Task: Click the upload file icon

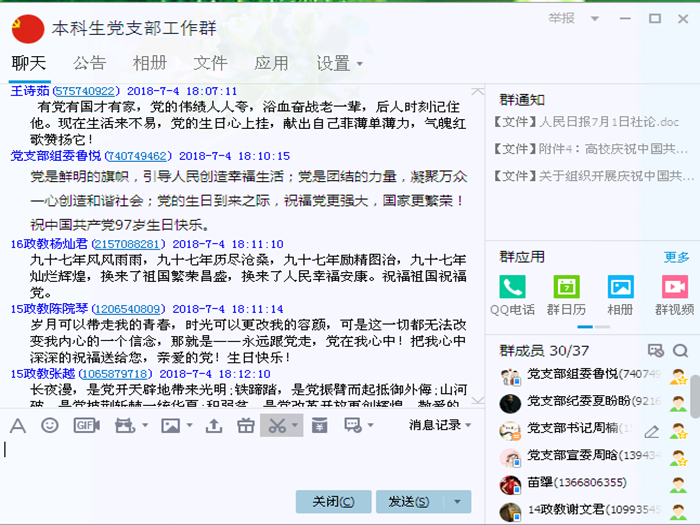Action: tap(214, 425)
